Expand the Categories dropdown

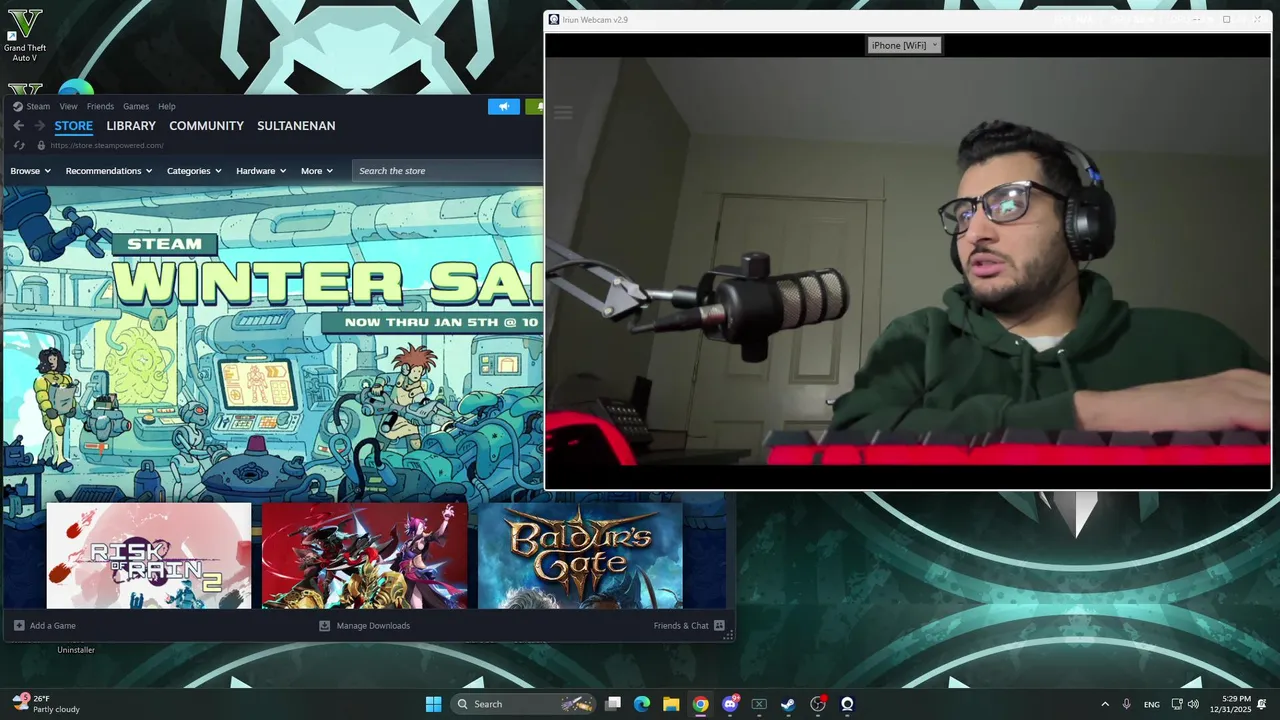(x=195, y=171)
